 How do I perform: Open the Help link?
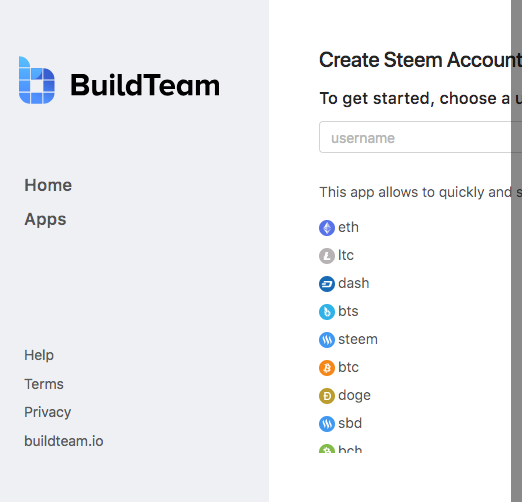[x=39, y=355]
